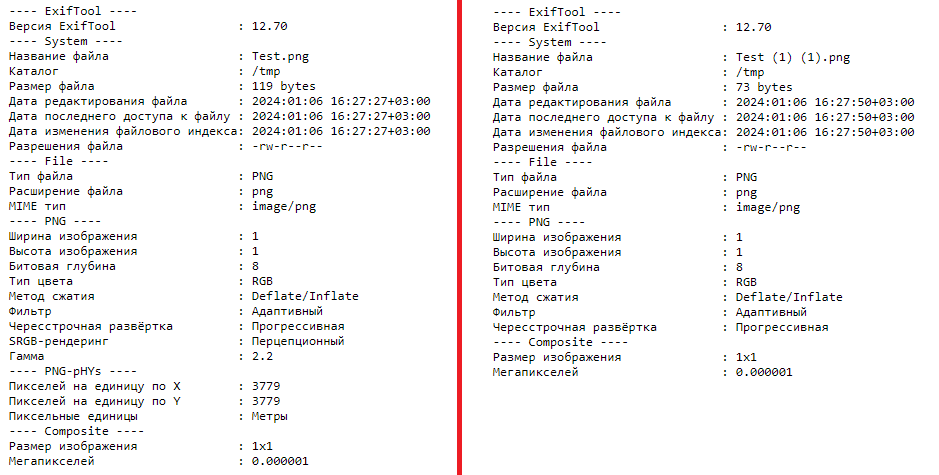
Task: Click left MIME type value image/png
Action: click(284, 207)
